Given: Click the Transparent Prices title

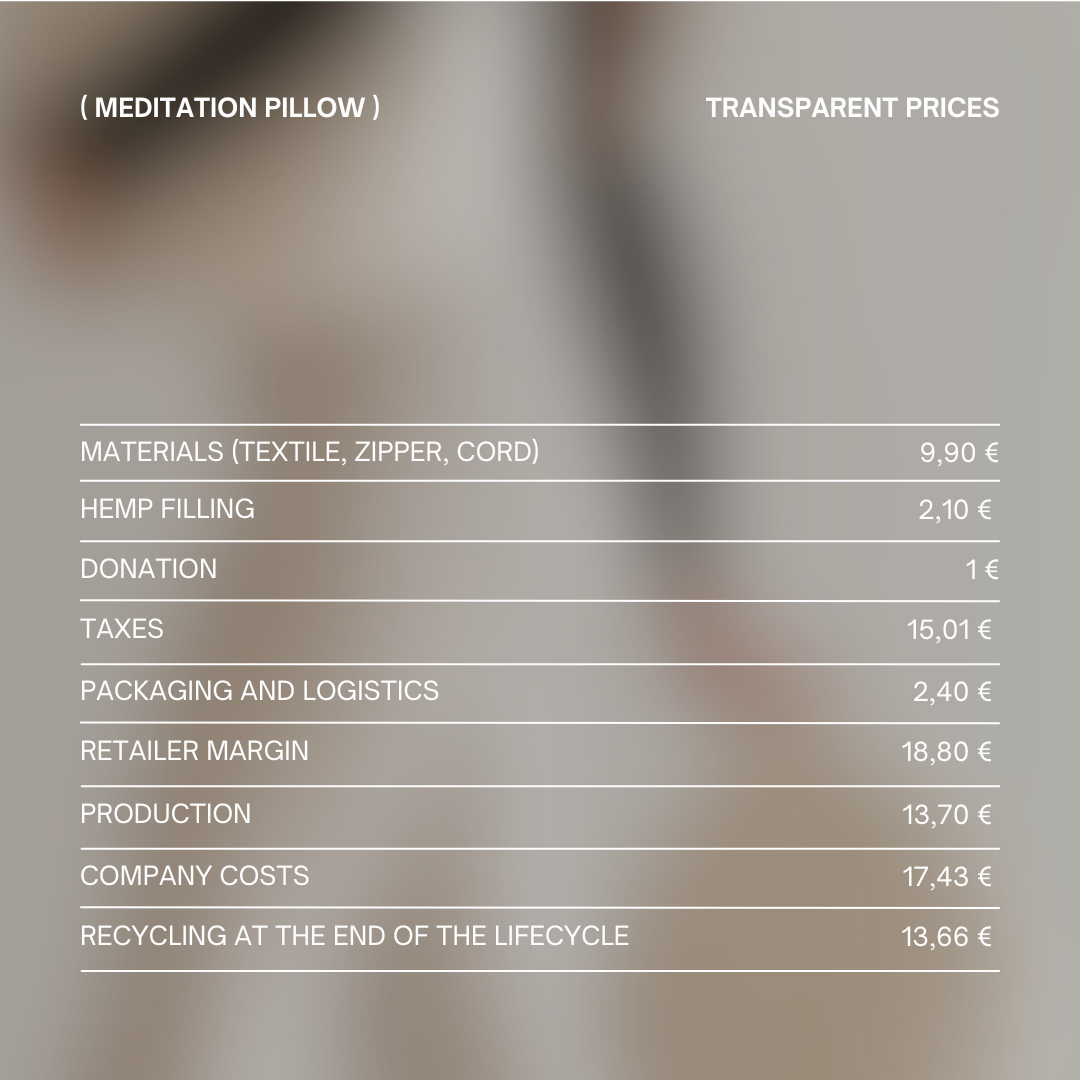Looking at the screenshot, I should point(852,107).
